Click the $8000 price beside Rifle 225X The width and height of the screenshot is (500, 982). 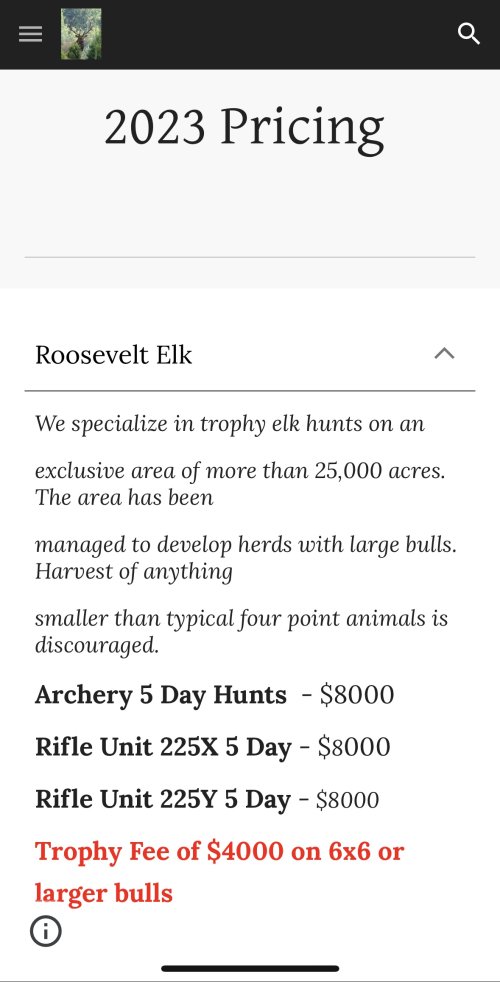coord(354,747)
